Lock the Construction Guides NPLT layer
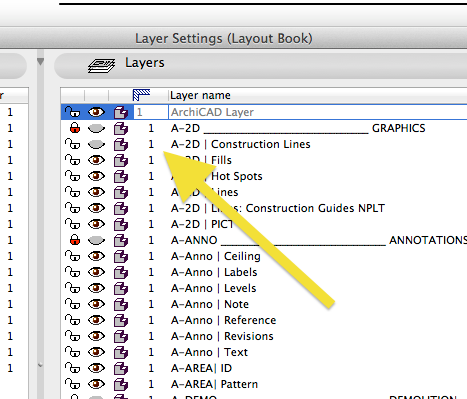 tap(73, 208)
